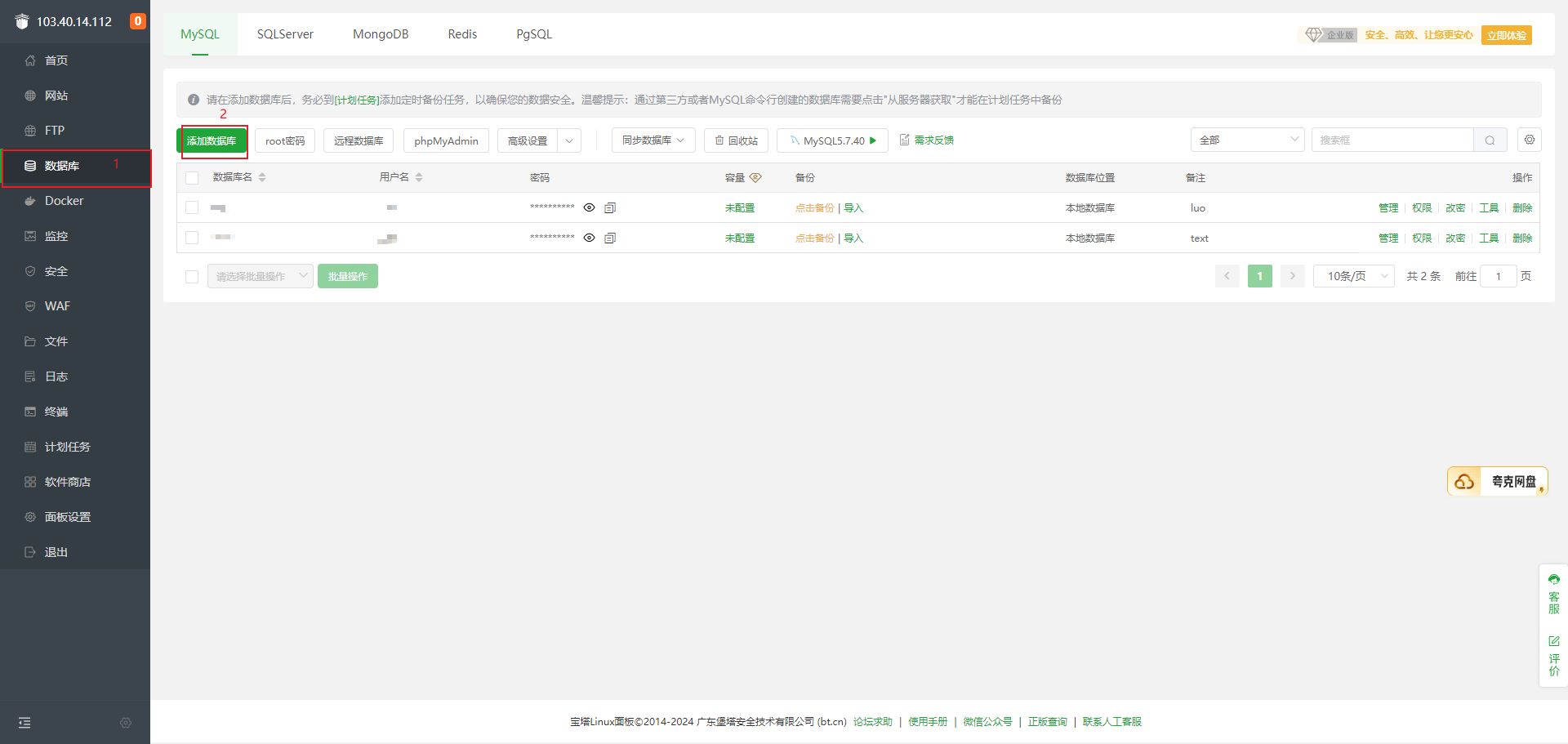The height and width of the screenshot is (744, 1568).
Task: Open the 网站 sidebar item
Action: (x=75, y=96)
